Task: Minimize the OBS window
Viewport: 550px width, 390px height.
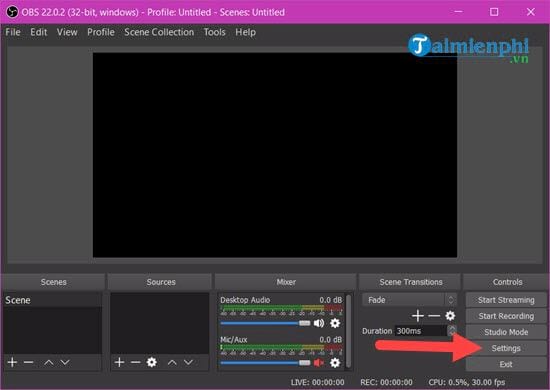Action: click(x=458, y=12)
